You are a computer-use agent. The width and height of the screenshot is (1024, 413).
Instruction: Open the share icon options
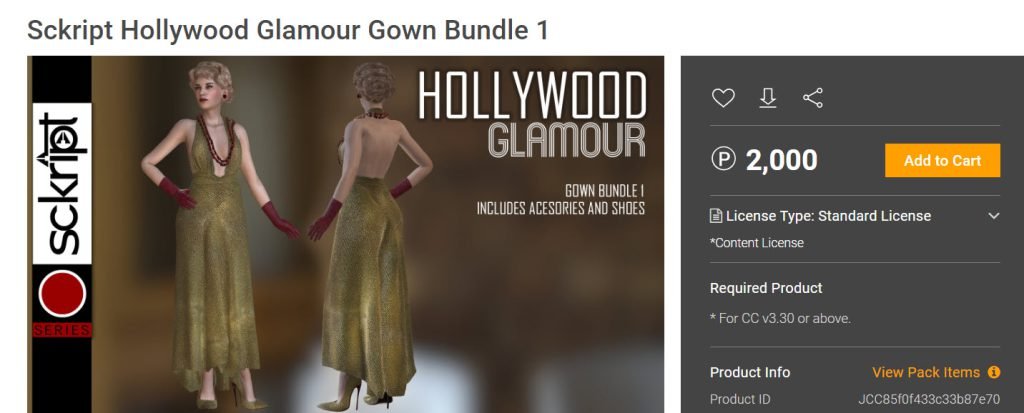pos(813,98)
